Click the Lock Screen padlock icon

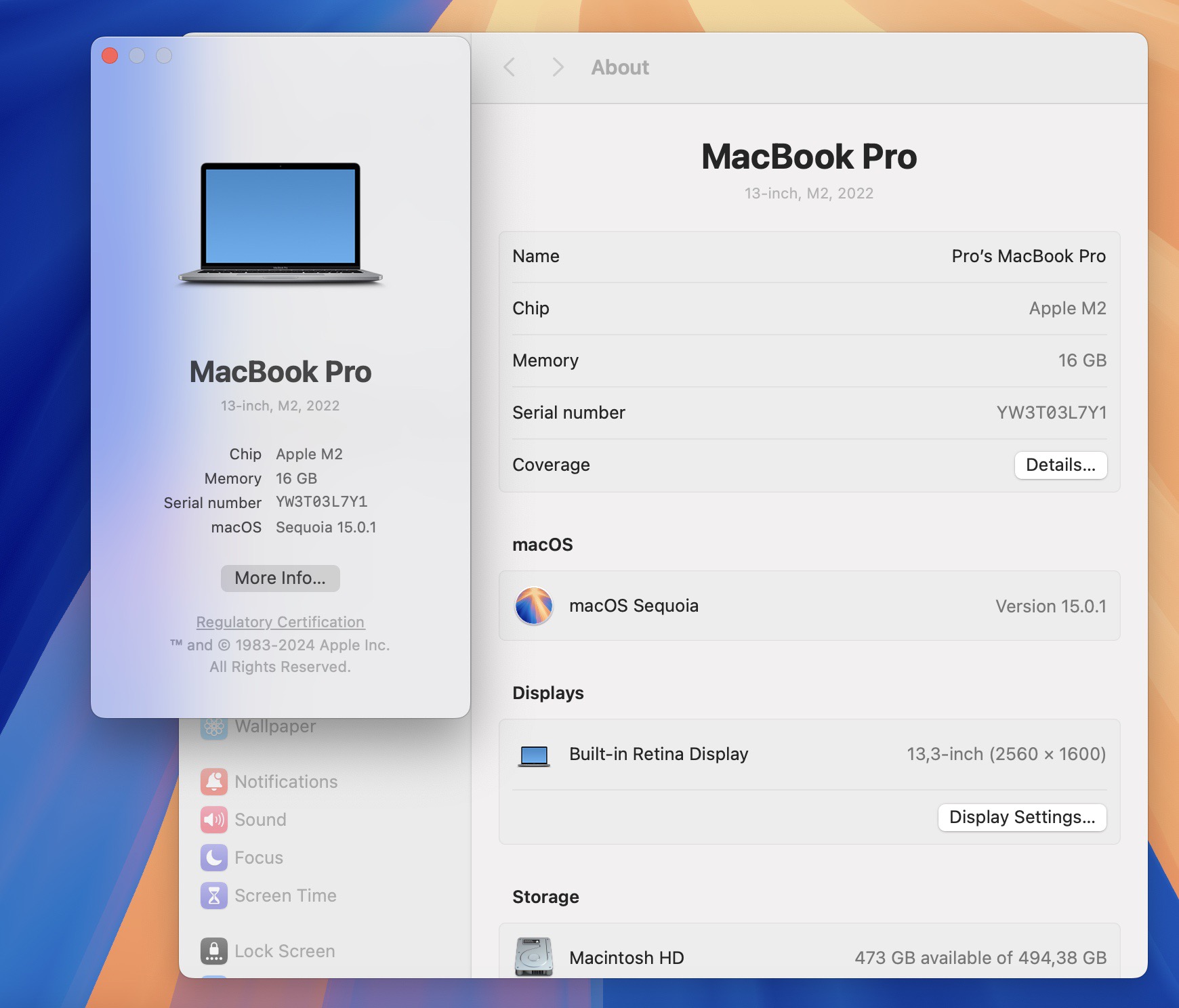pyautogui.click(x=214, y=951)
